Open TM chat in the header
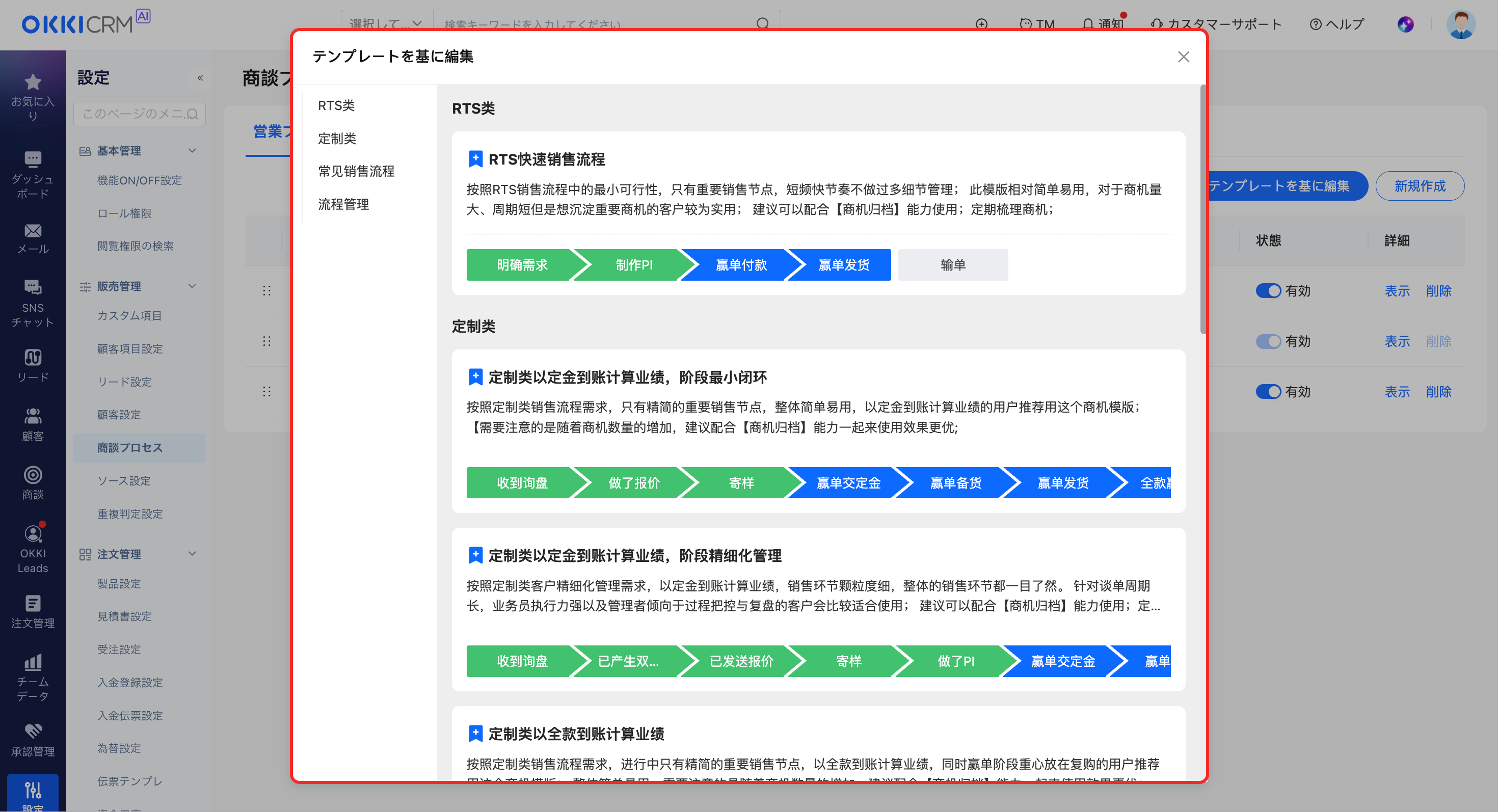1498x812 pixels. [1037, 24]
